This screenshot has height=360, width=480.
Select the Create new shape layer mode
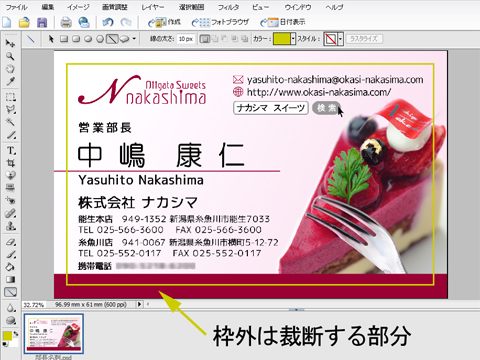point(204,39)
